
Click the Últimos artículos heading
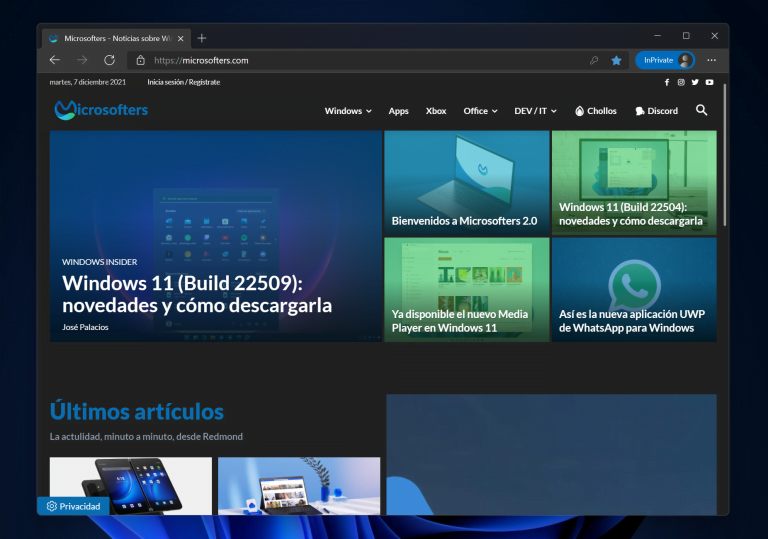(137, 411)
